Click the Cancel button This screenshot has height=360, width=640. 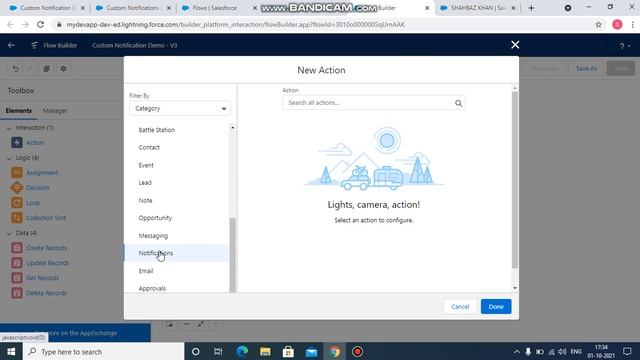(x=460, y=307)
